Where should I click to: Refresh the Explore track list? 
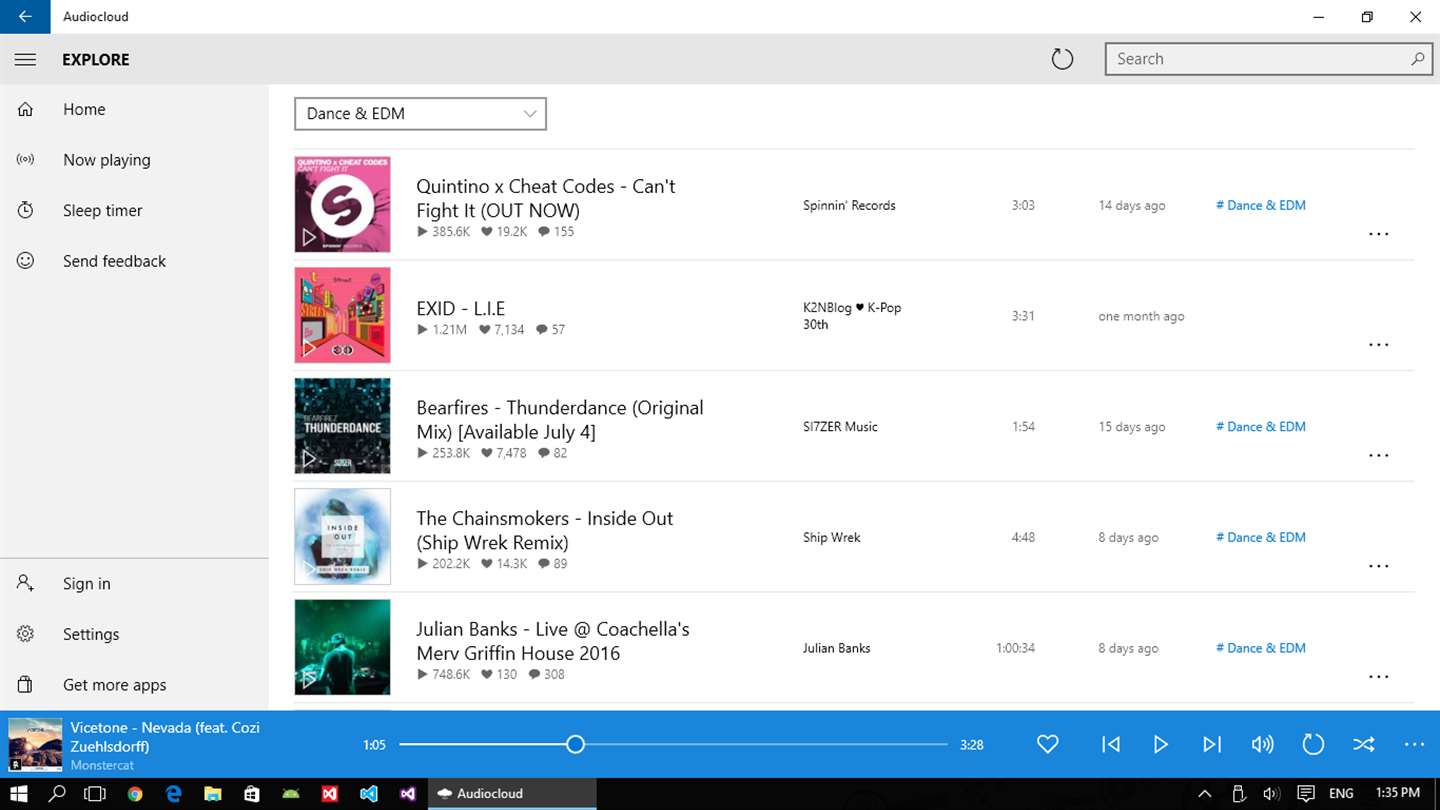tap(1062, 59)
